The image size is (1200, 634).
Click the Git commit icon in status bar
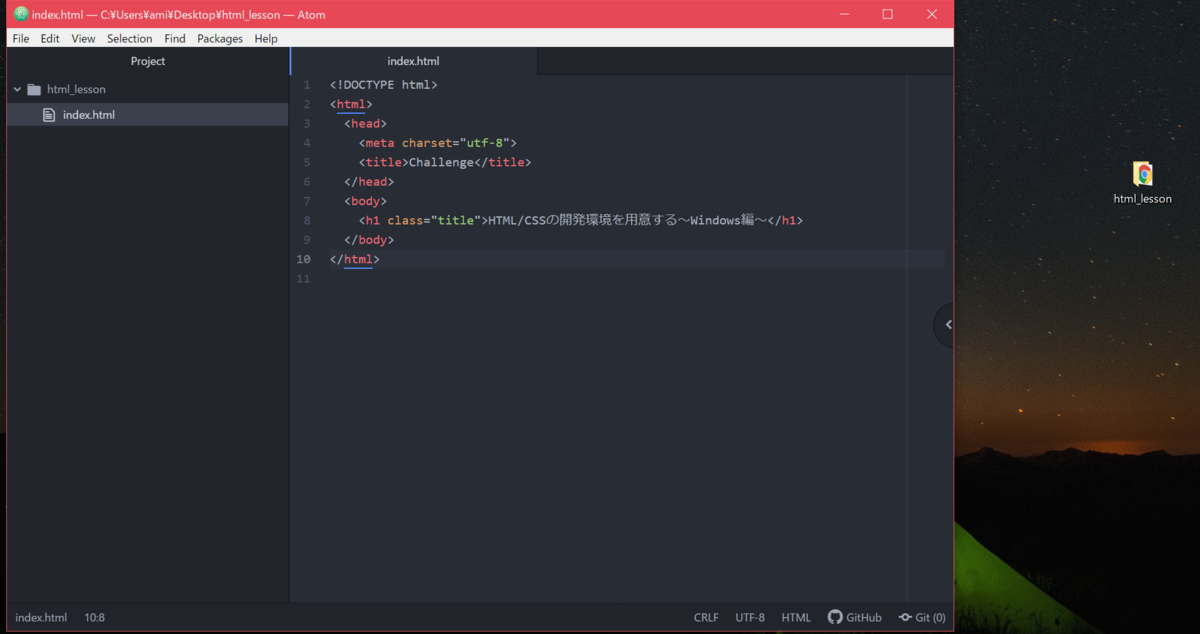tap(905, 617)
